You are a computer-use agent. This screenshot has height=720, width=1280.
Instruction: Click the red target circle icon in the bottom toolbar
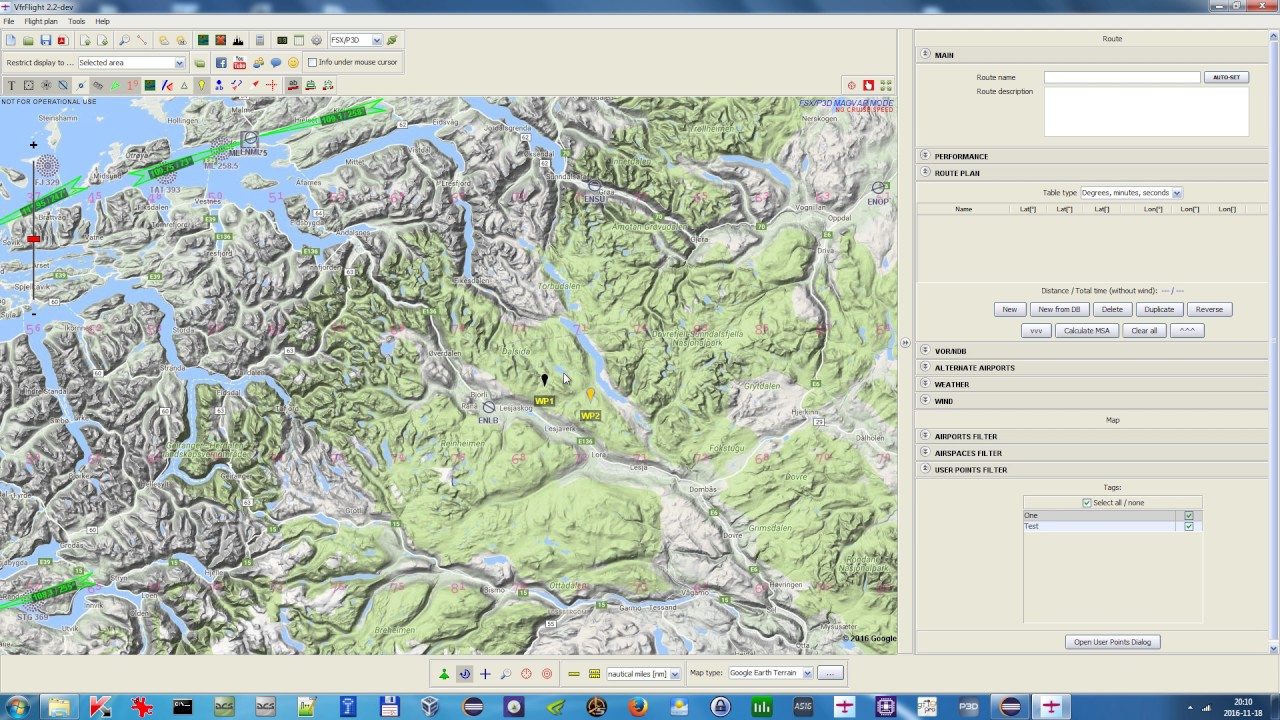click(x=547, y=674)
